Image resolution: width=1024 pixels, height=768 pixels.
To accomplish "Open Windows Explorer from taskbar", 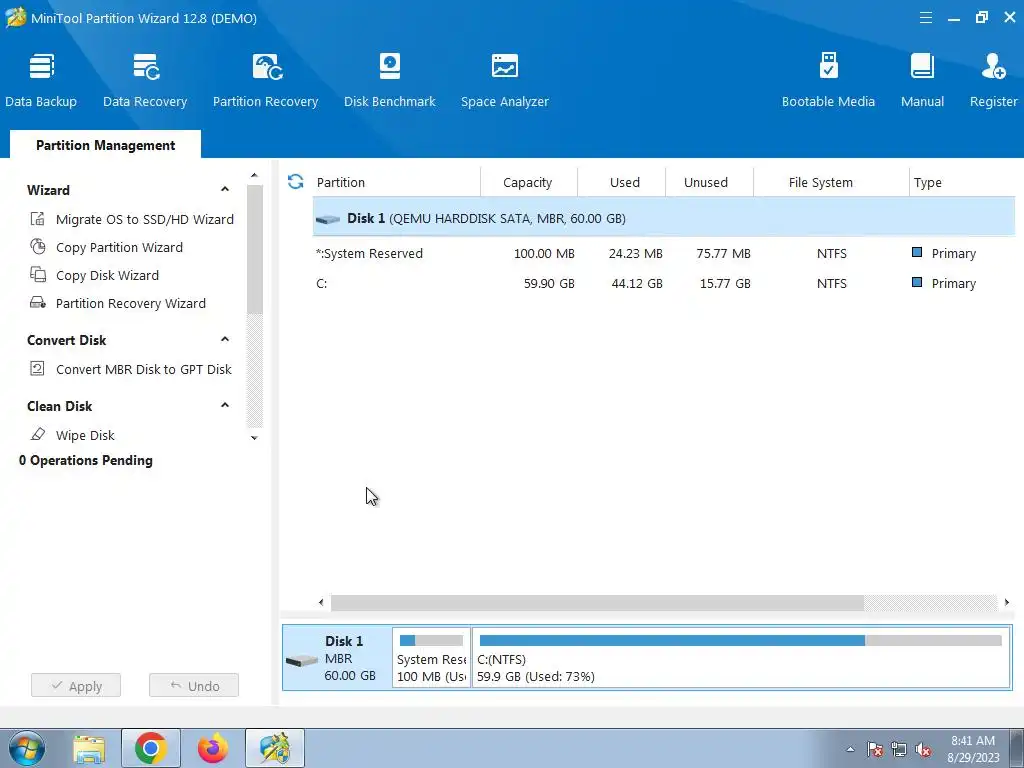I will (x=89, y=748).
